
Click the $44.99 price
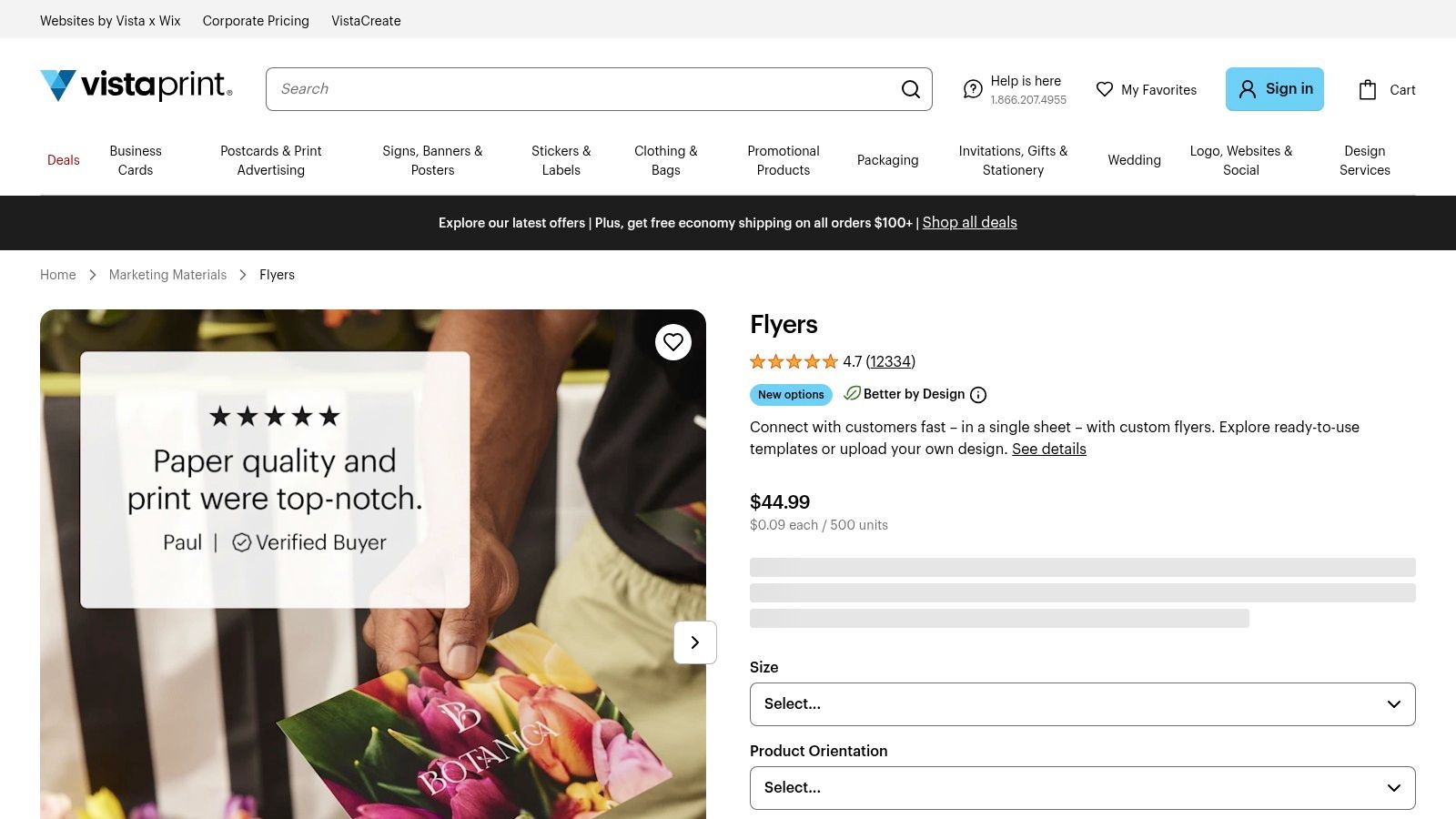[x=780, y=502]
